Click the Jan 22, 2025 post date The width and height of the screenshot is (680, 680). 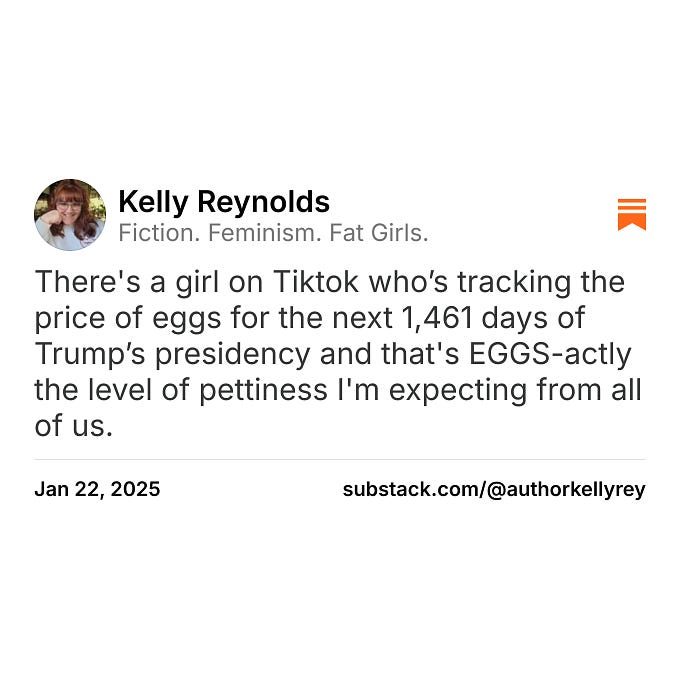pyautogui.click(x=97, y=490)
